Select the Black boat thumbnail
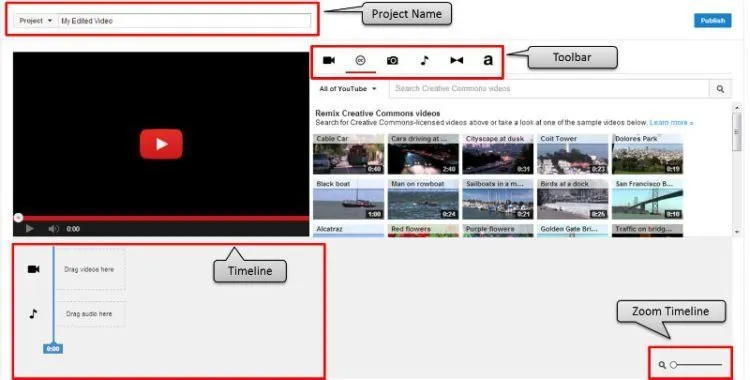The height and width of the screenshot is (380, 750). pos(349,199)
